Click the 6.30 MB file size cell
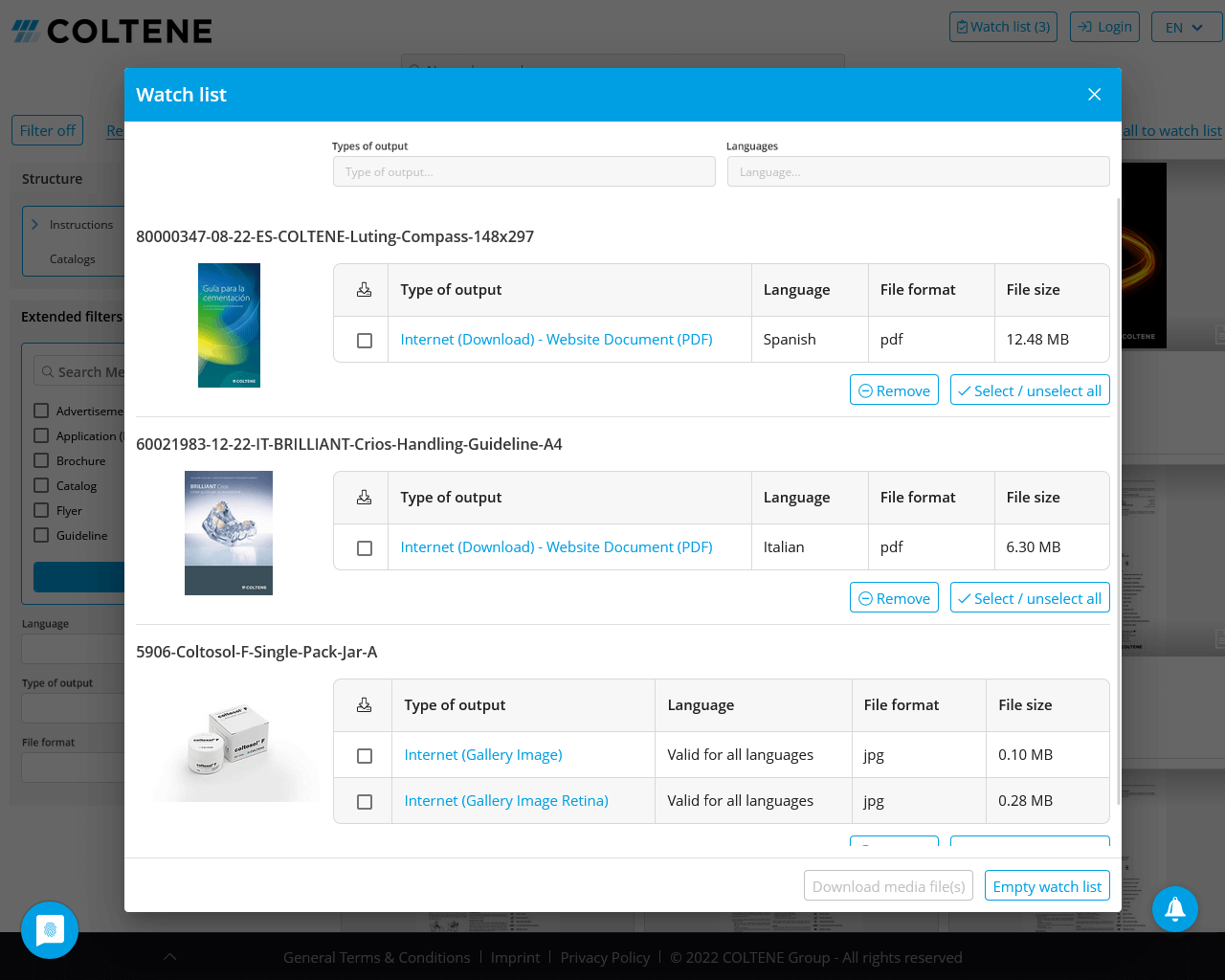 click(x=1052, y=547)
